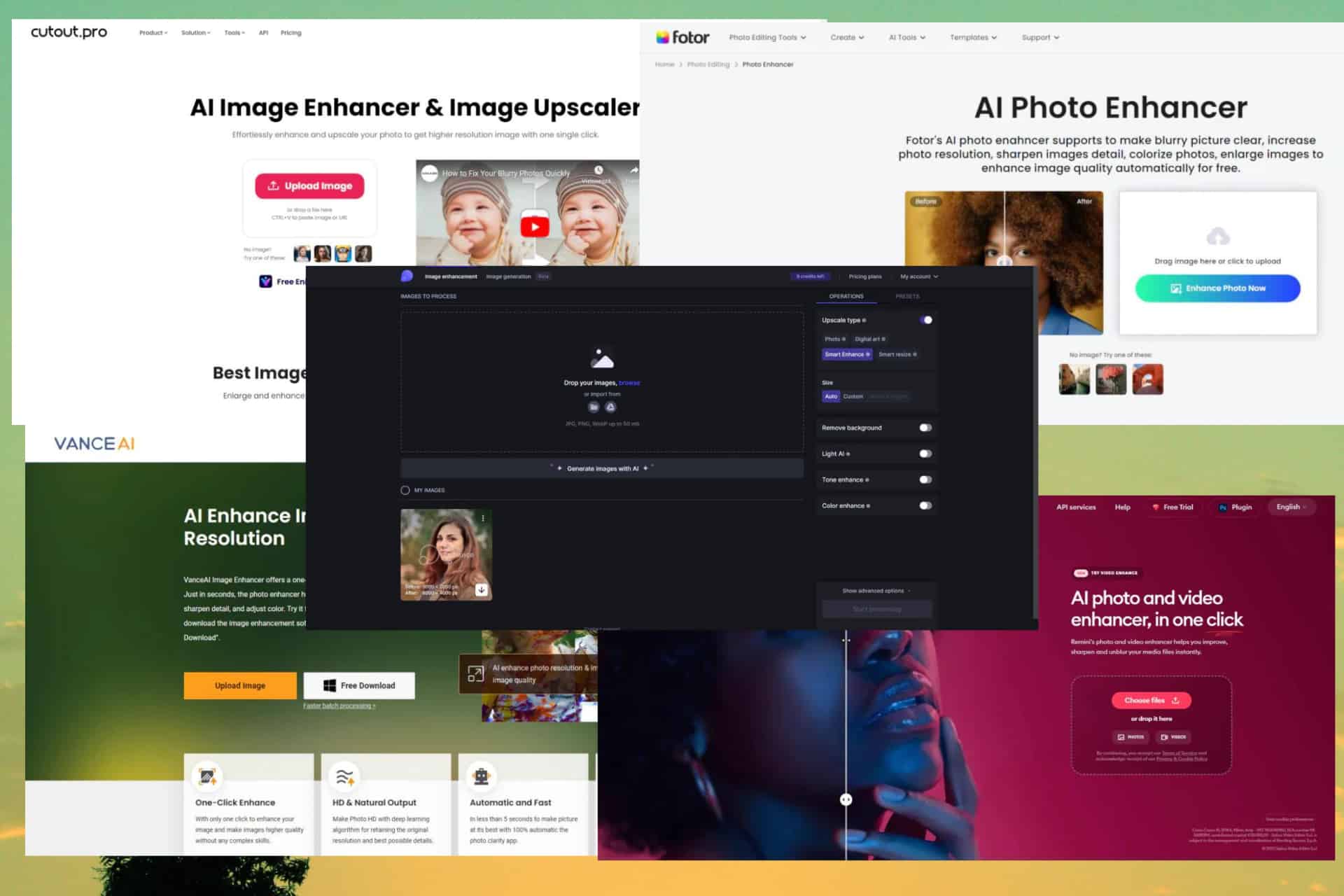The height and width of the screenshot is (896, 1344).
Task: Click the orange Upload Image button in VanceAI
Action: [x=240, y=686]
